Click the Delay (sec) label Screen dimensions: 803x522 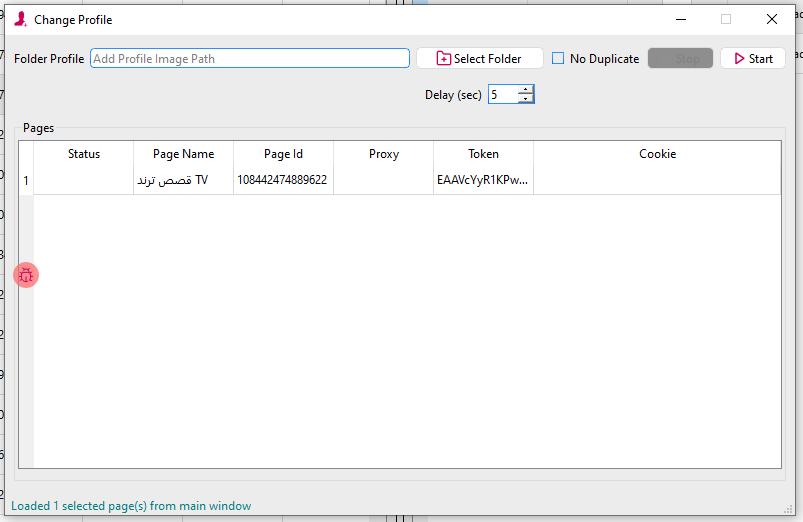453,95
